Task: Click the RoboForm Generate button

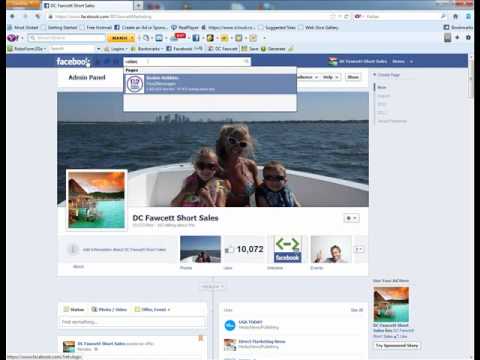Action: [x=273, y=49]
